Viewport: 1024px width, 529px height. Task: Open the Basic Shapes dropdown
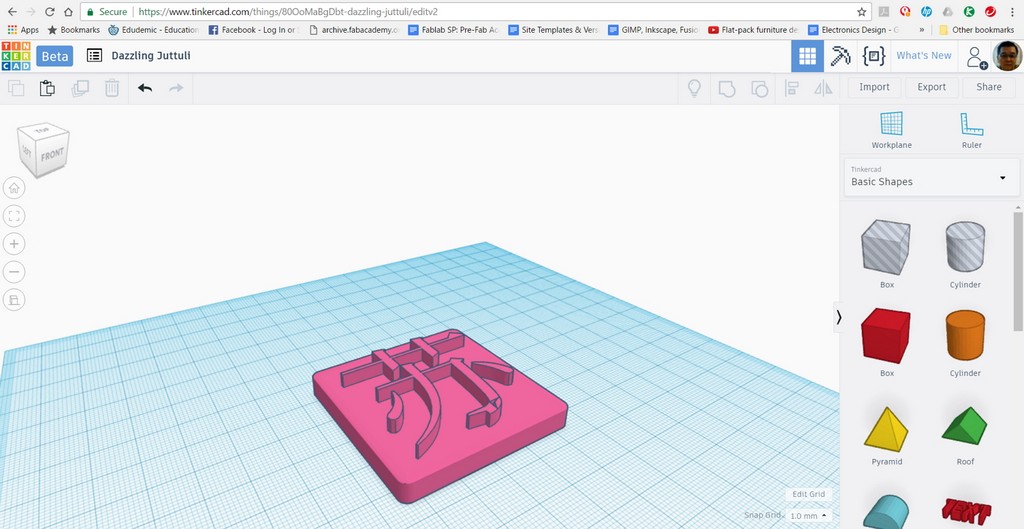[931, 176]
